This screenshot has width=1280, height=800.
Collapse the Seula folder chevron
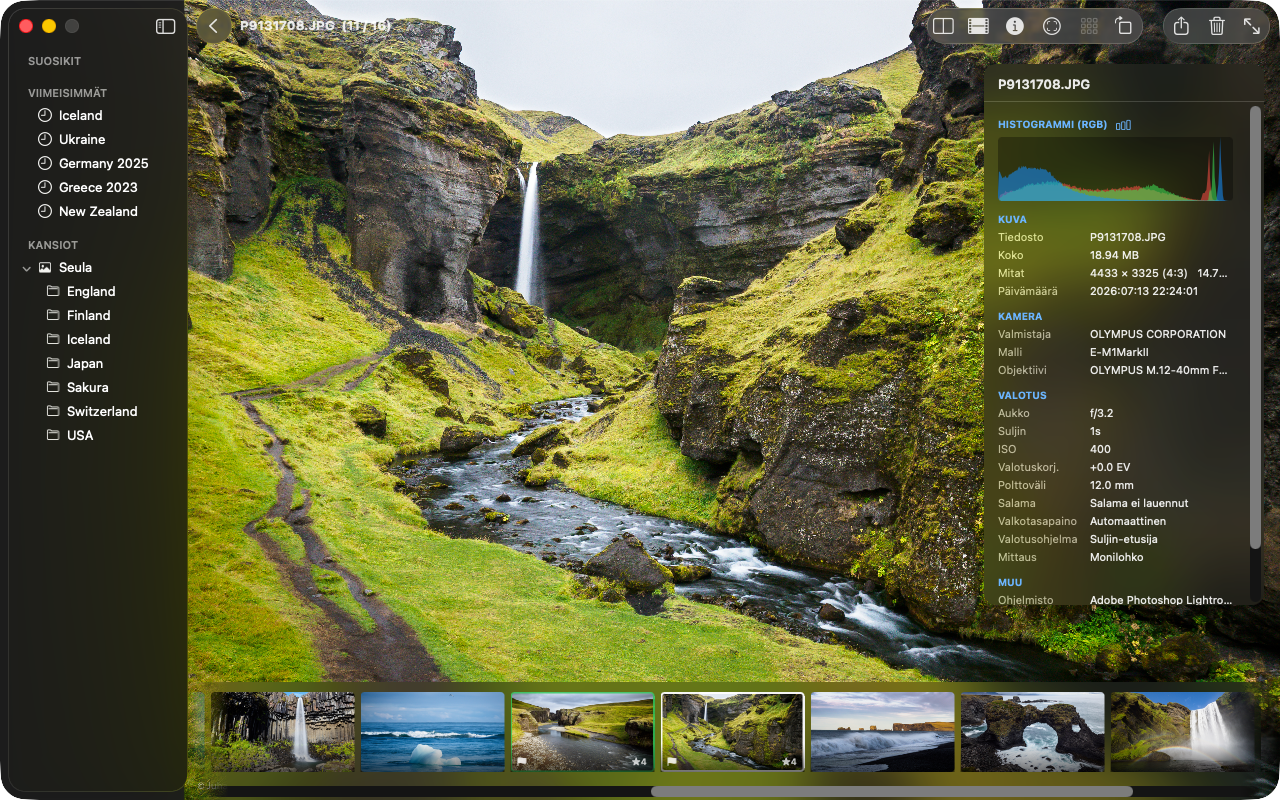27,268
